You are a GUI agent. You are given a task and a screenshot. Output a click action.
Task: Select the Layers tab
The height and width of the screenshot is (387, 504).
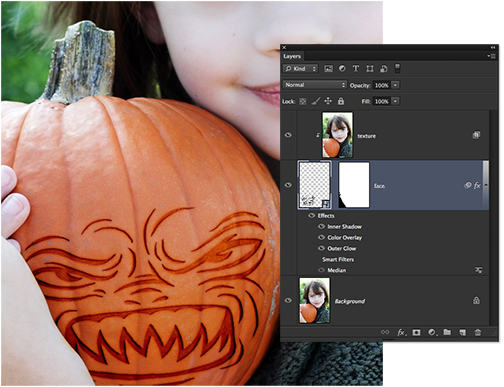[292, 56]
